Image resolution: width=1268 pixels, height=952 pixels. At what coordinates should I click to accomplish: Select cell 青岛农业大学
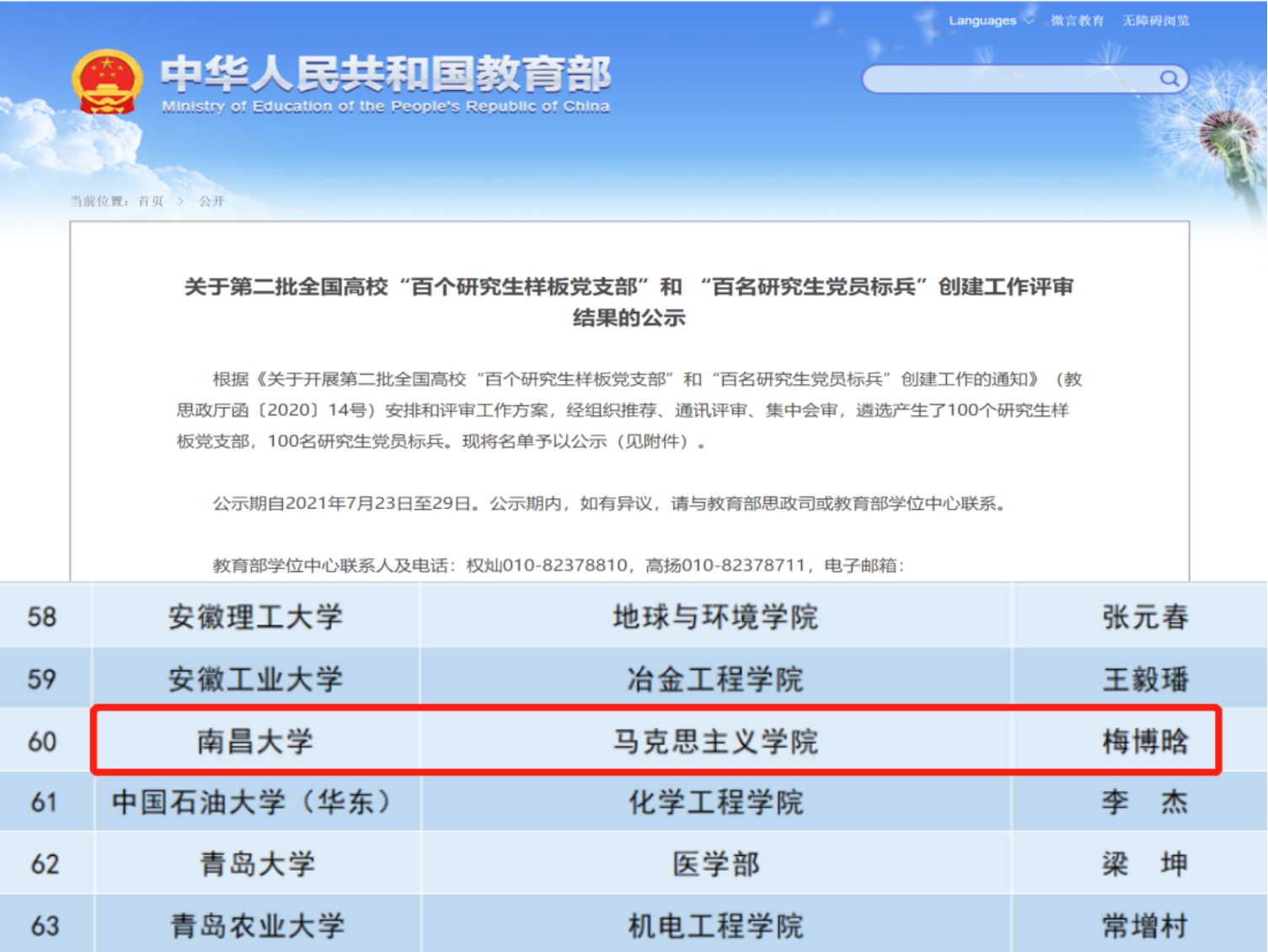tap(257, 925)
